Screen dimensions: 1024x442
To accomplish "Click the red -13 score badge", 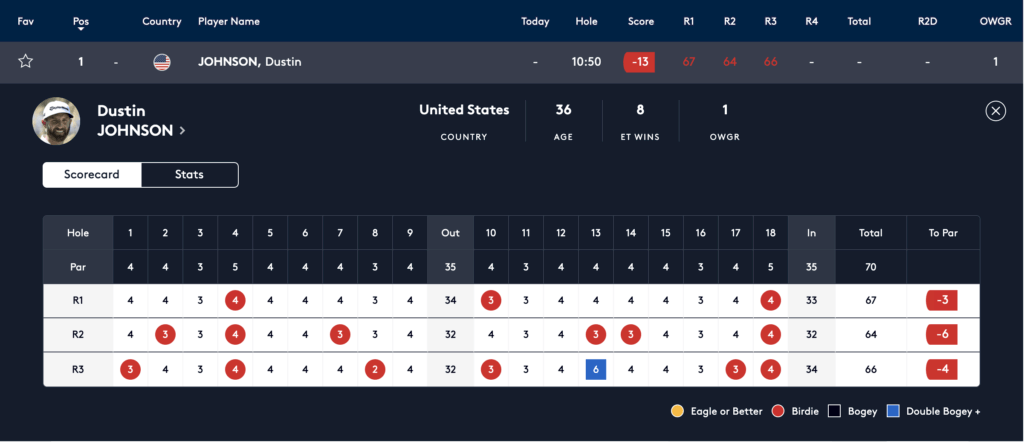I will click(640, 62).
